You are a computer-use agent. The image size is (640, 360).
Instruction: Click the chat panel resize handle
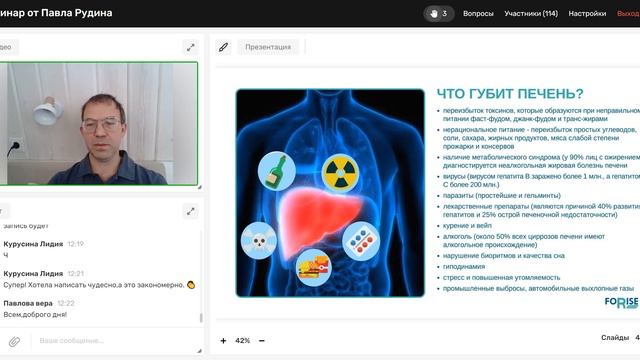coord(200,351)
